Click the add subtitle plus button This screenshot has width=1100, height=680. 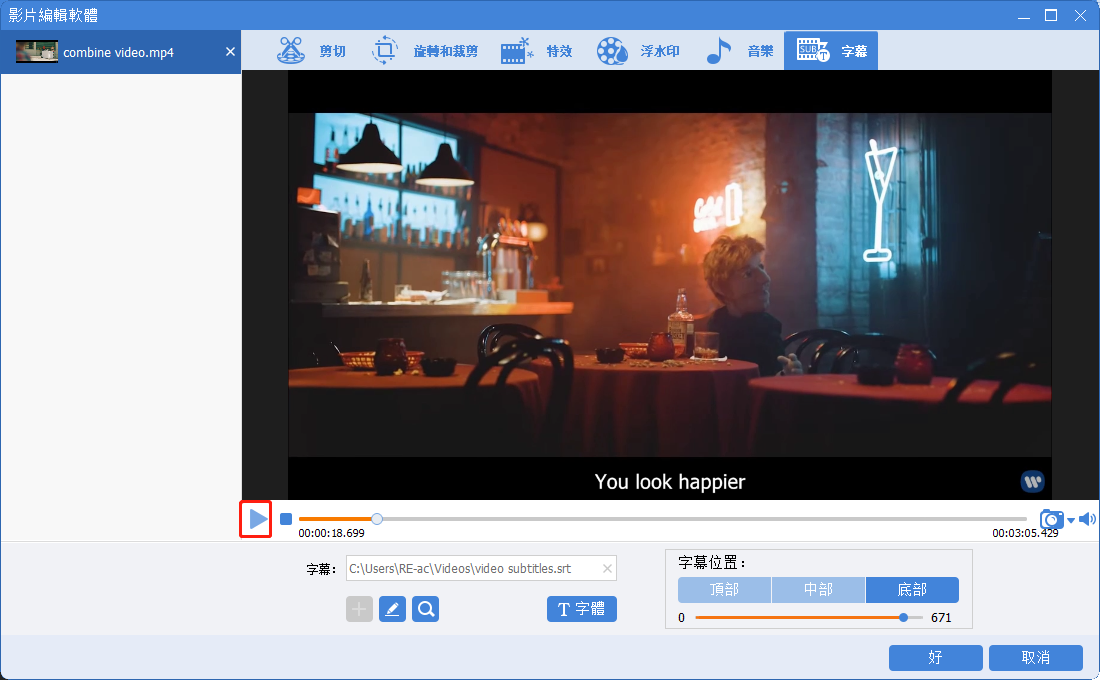pyautogui.click(x=359, y=609)
